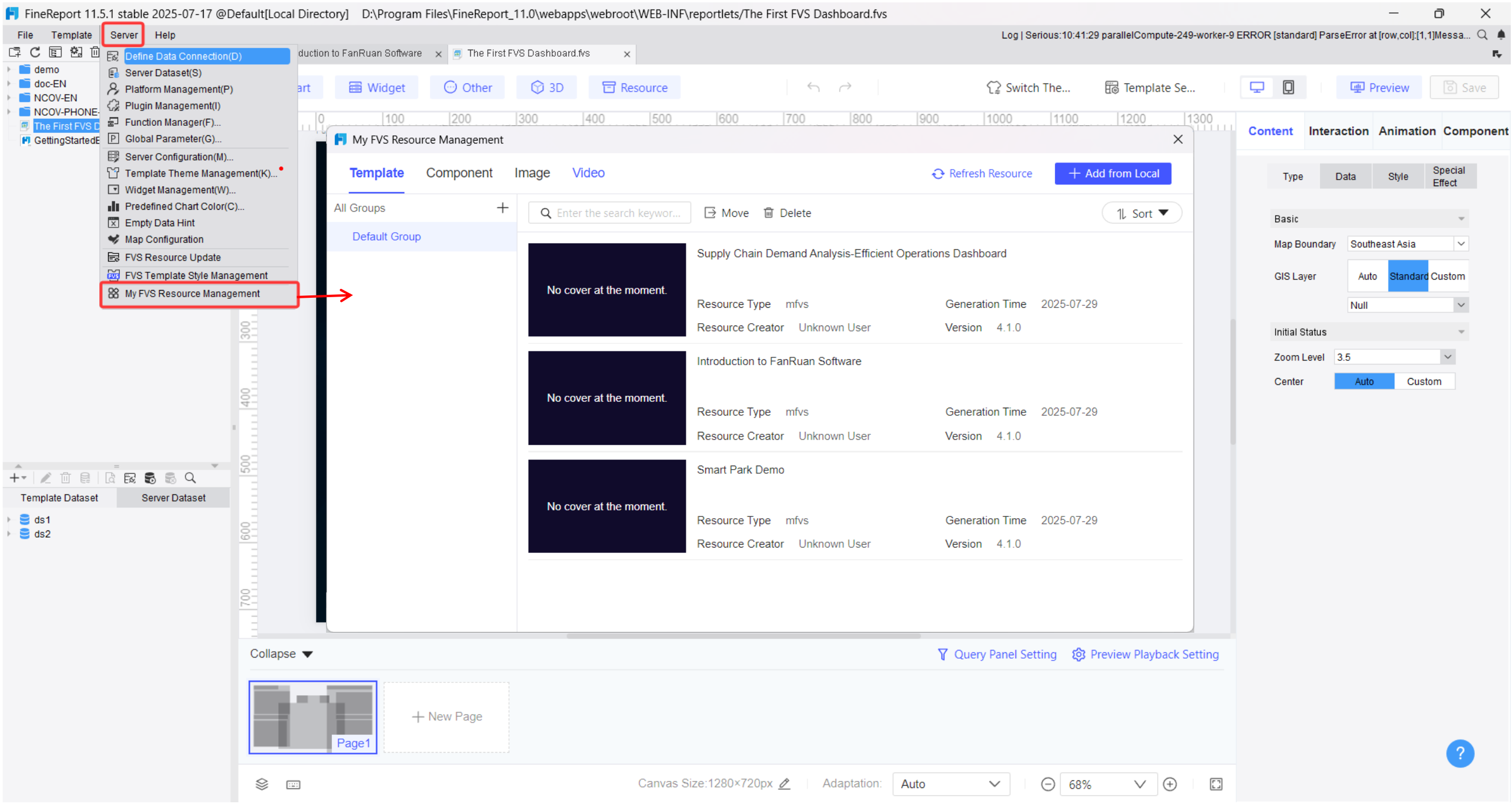Click New Page placeholder
The height and width of the screenshot is (807, 1512).
tap(447, 717)
